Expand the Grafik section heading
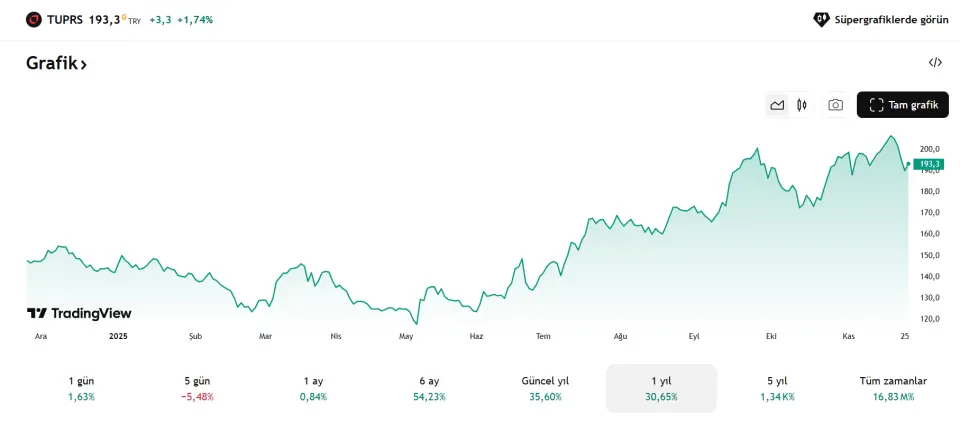 coord(57,63)
